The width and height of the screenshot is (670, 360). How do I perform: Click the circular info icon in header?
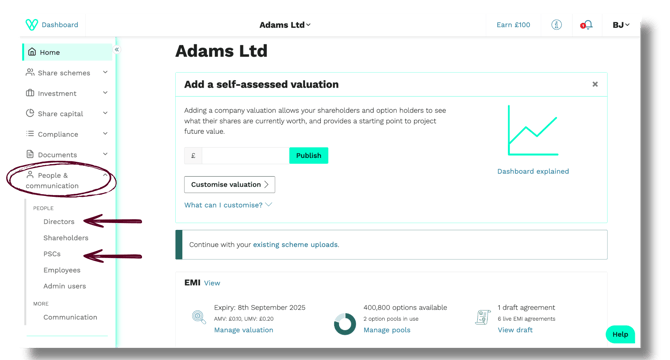[x=556, y=25]
